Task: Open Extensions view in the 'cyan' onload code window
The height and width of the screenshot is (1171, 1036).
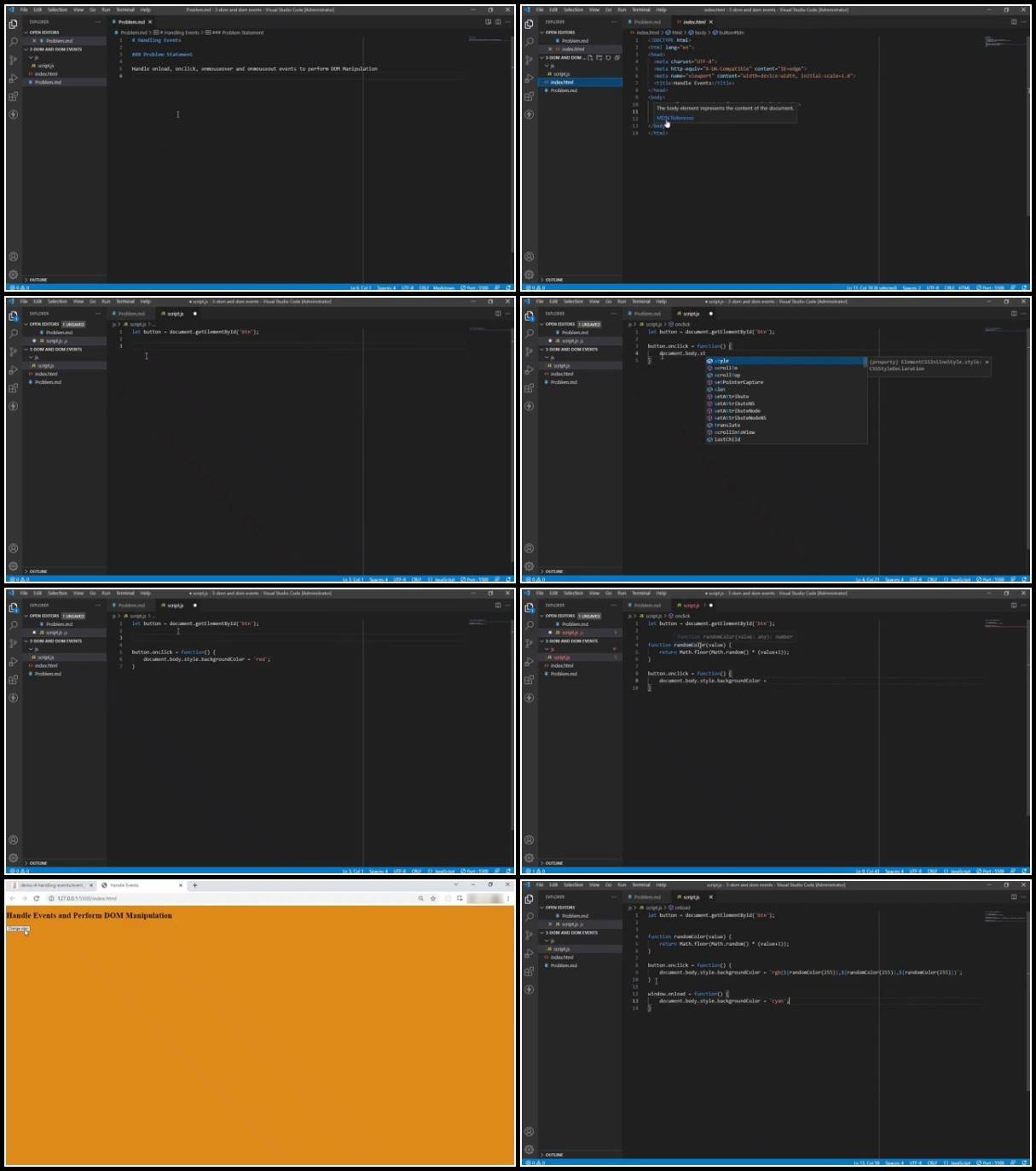Action: coord(529,971)
